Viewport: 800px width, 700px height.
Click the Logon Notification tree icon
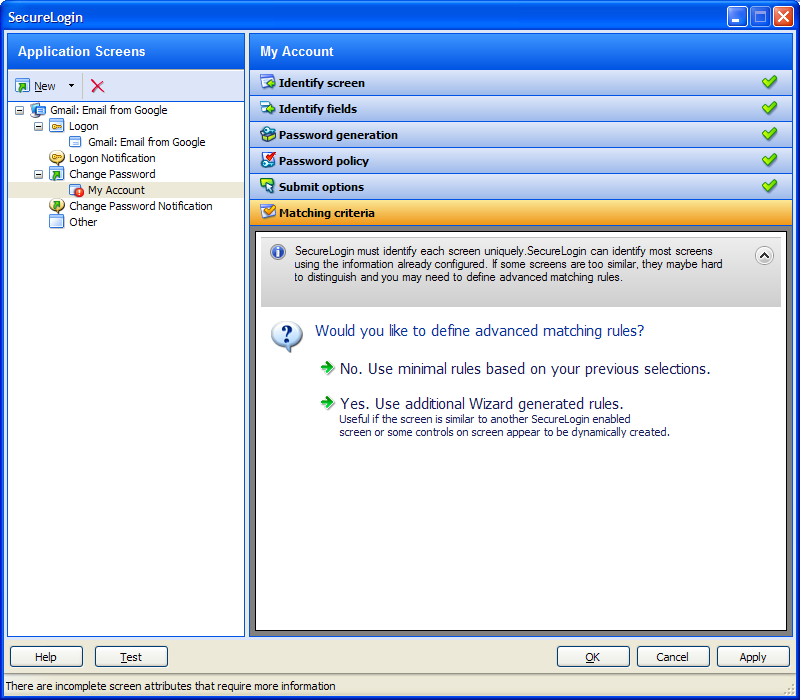(x=57, y=158)
